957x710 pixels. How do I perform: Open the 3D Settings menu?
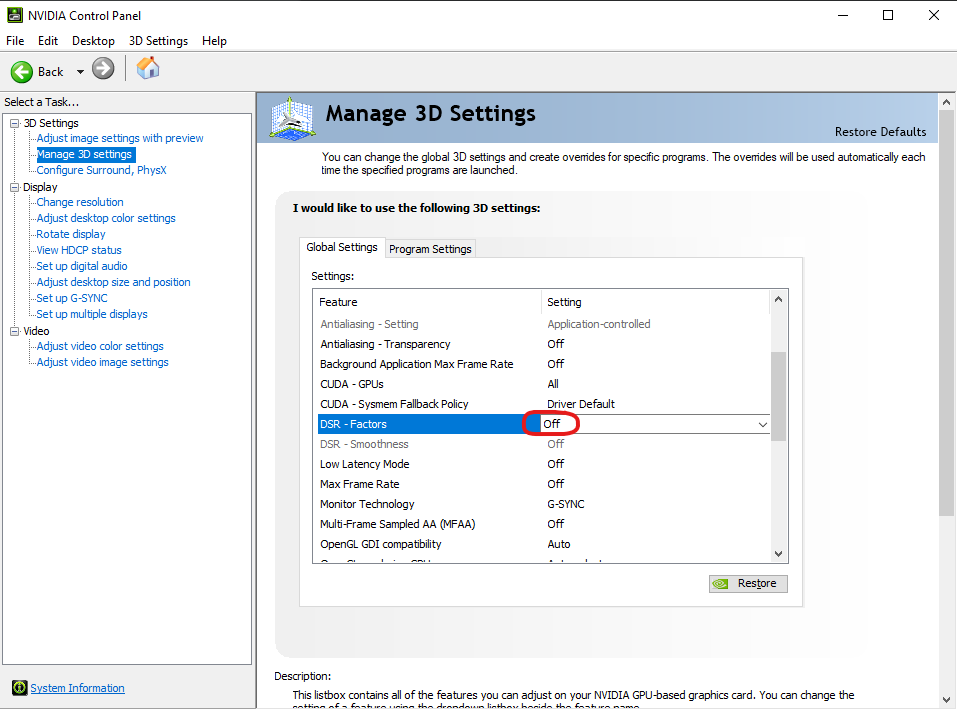158,41
